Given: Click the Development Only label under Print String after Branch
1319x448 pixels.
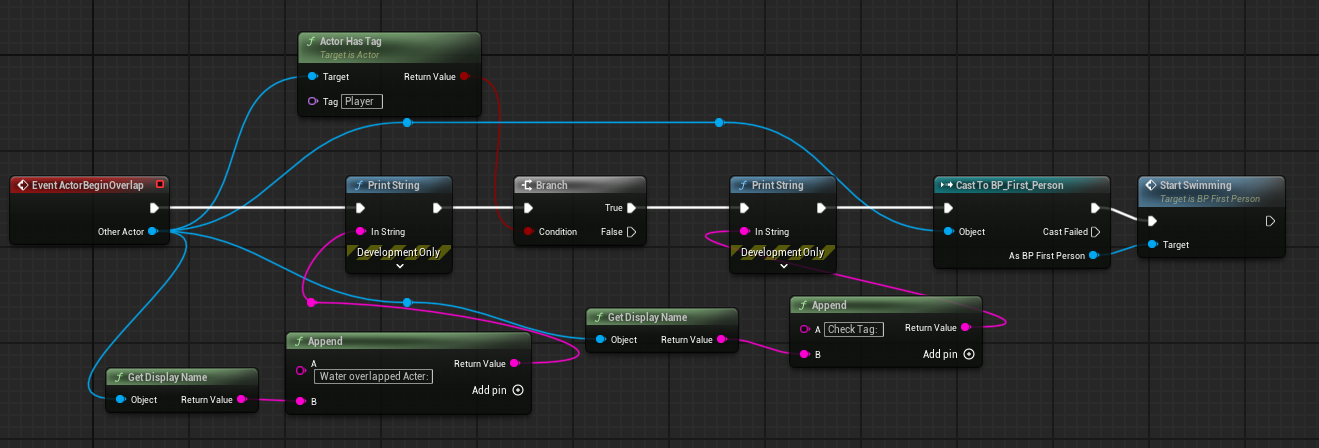Looking at the screenshot, I should (x=783, y=252).
